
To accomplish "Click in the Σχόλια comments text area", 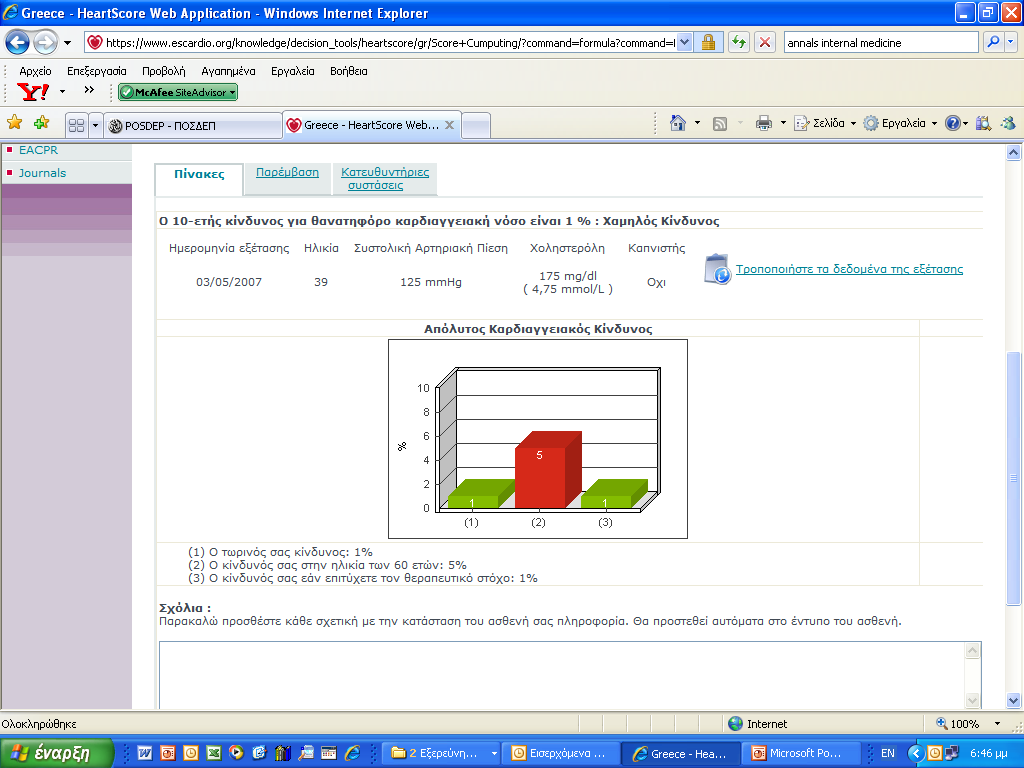I will (x=562, y=675).
